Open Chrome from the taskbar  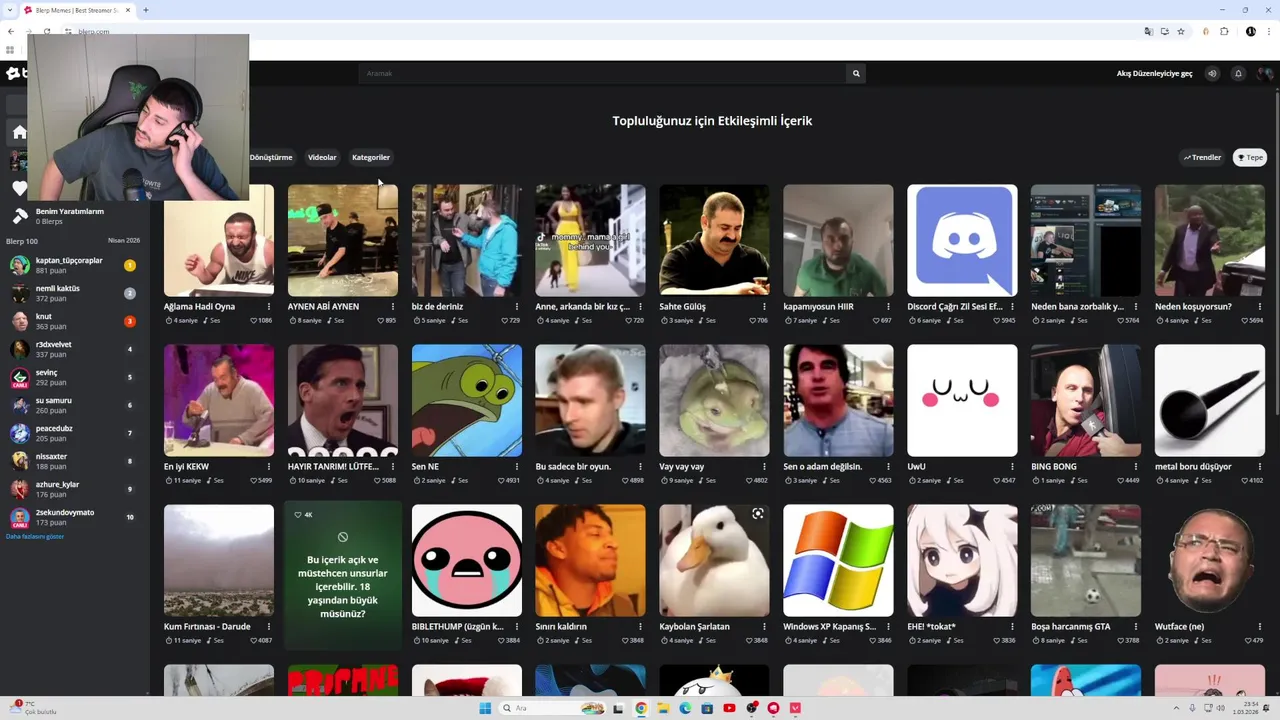point(641,708)
